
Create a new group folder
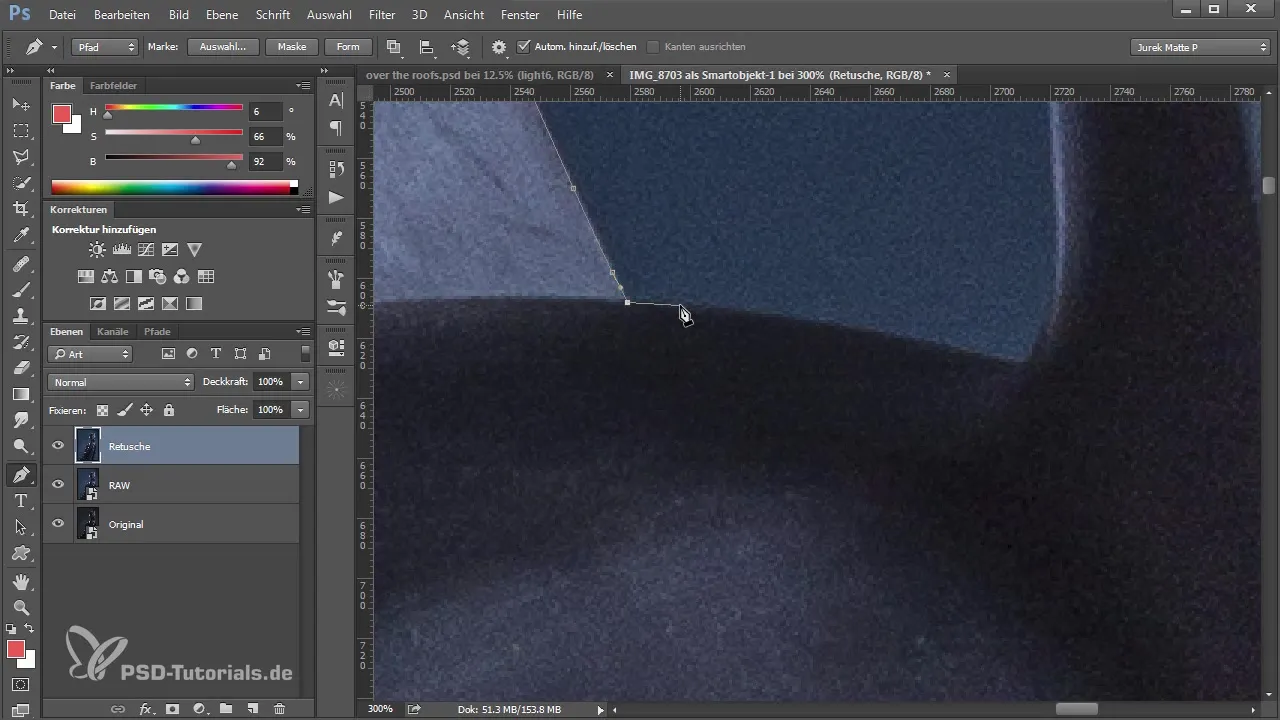(x=226, y=708)
